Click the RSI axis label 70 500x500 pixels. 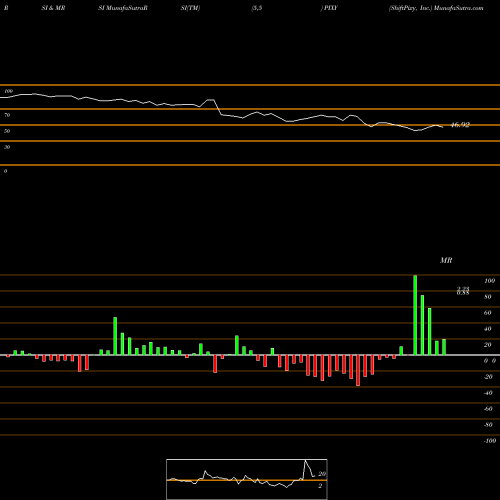[7, 115]
